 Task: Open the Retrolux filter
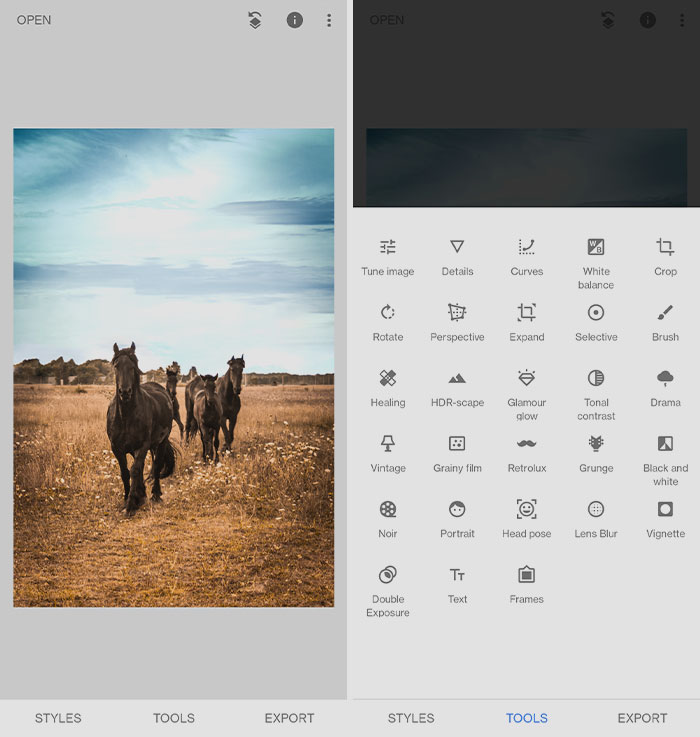coord(526,453)
